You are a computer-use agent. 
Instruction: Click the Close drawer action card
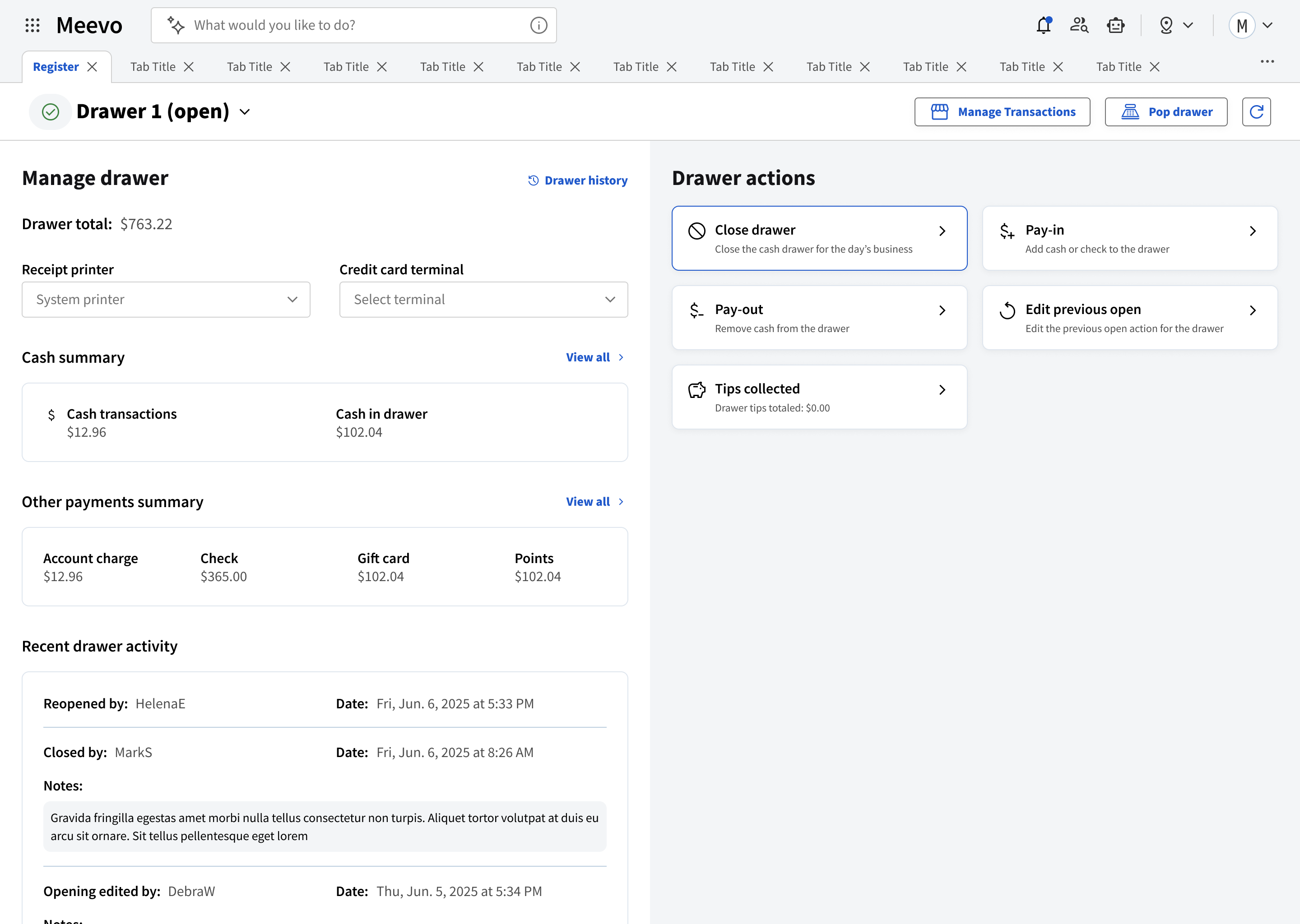(x=819, y=238)
